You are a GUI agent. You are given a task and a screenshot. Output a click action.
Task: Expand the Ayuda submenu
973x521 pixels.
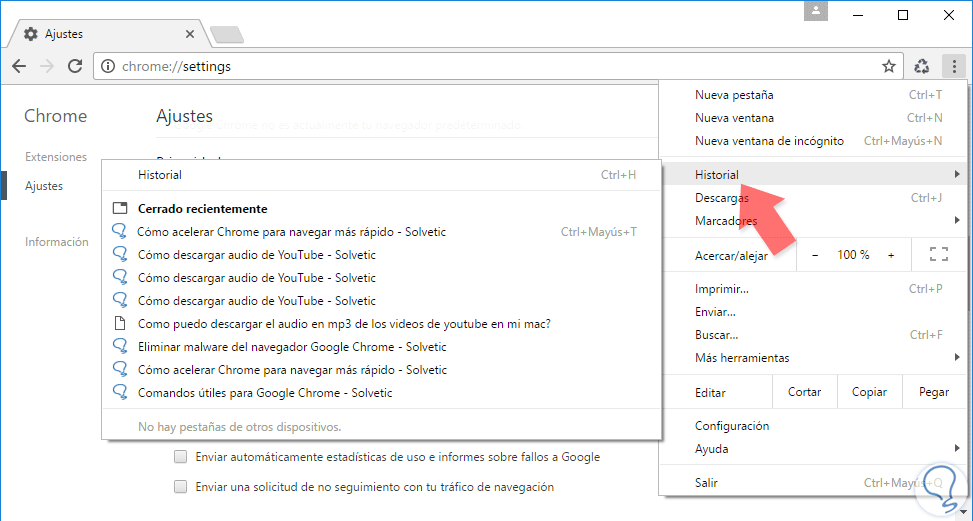[812, 449]
